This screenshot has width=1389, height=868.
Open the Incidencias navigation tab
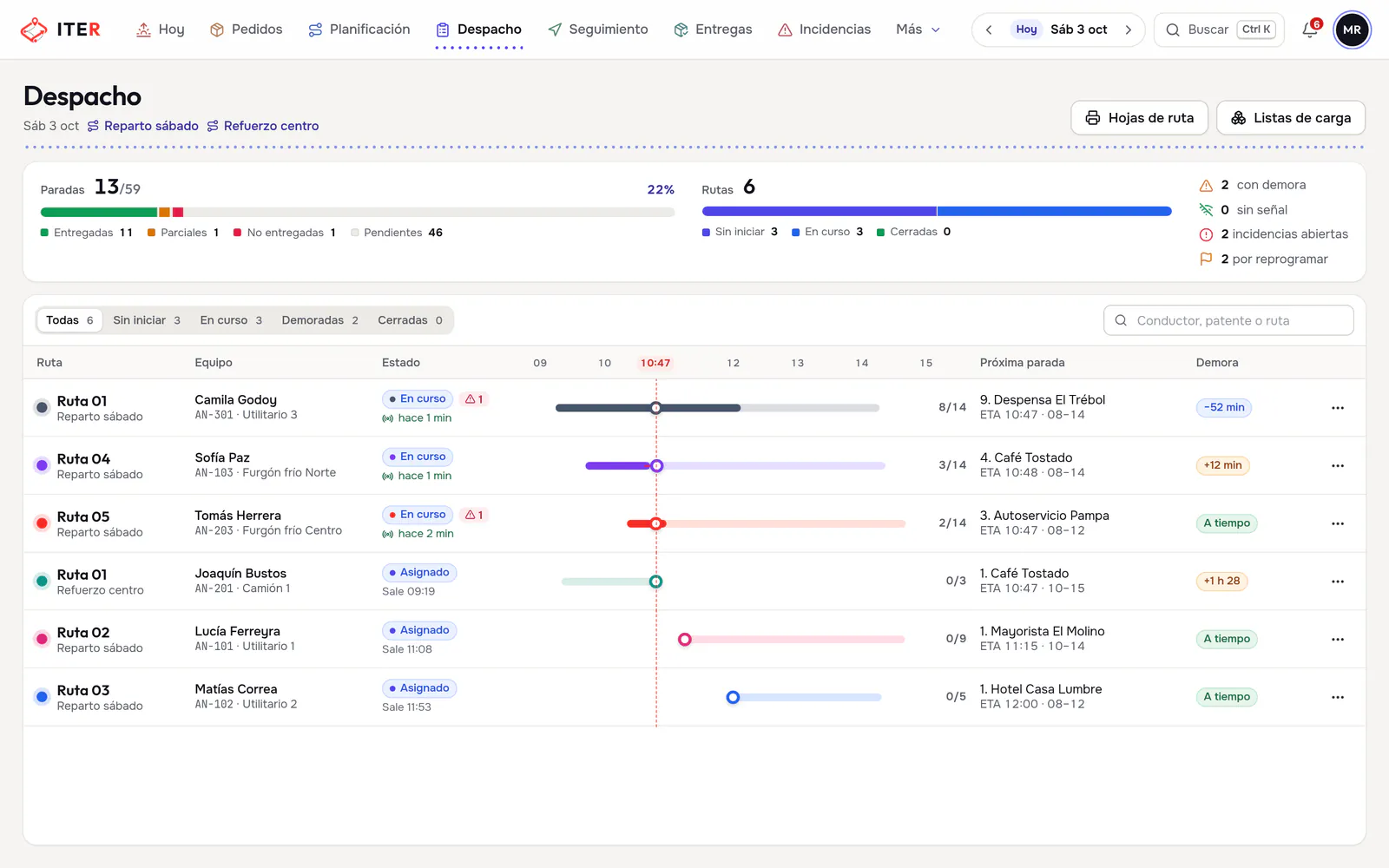pos(825,30)
